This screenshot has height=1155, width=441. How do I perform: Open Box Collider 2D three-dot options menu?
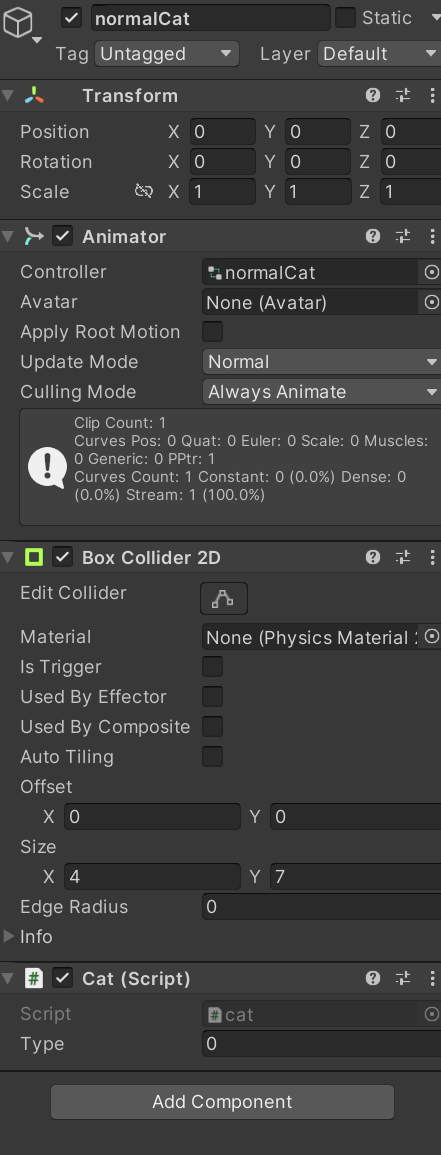(x=431, y=557)
